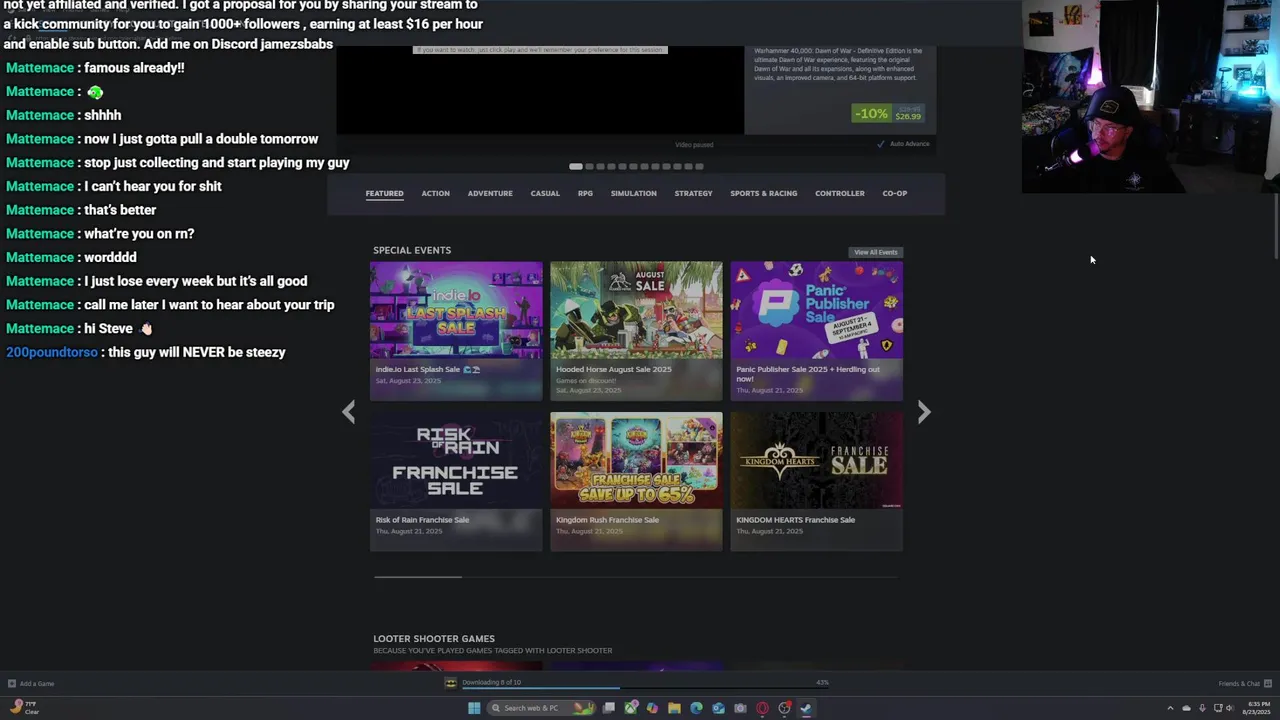Open the Camera app from the taskbar
The width and height of the screenshot is (1280, 720).
coord(740,708)
